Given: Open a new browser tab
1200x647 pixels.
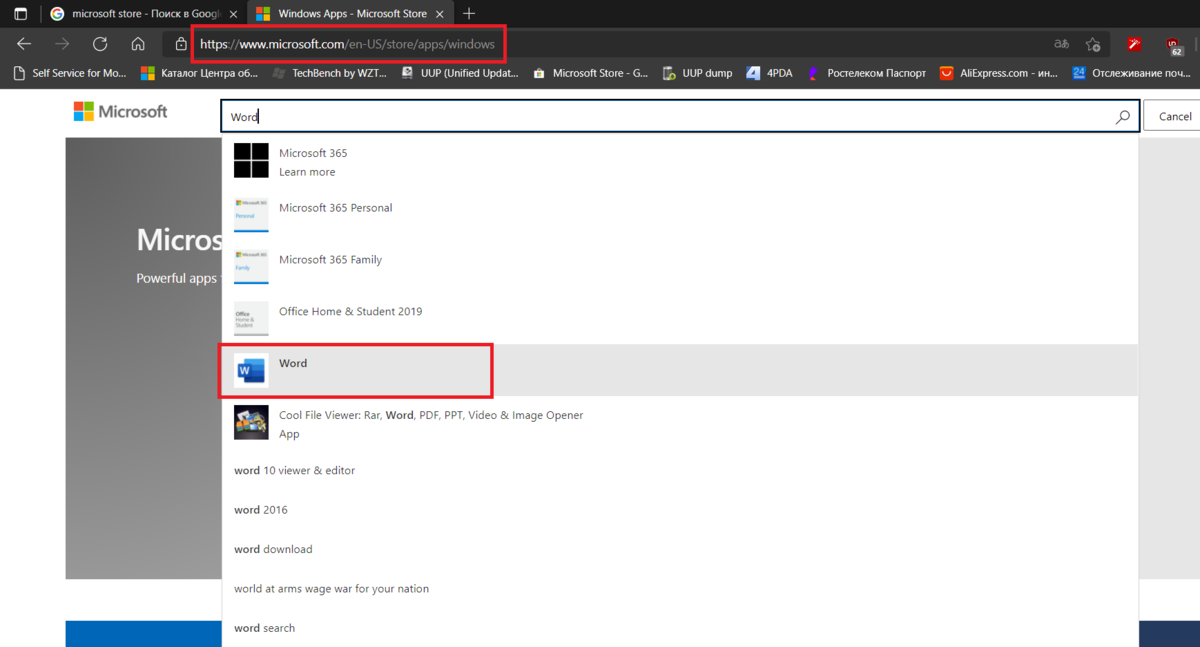Looking at the screenshot, I should (469, 14).
